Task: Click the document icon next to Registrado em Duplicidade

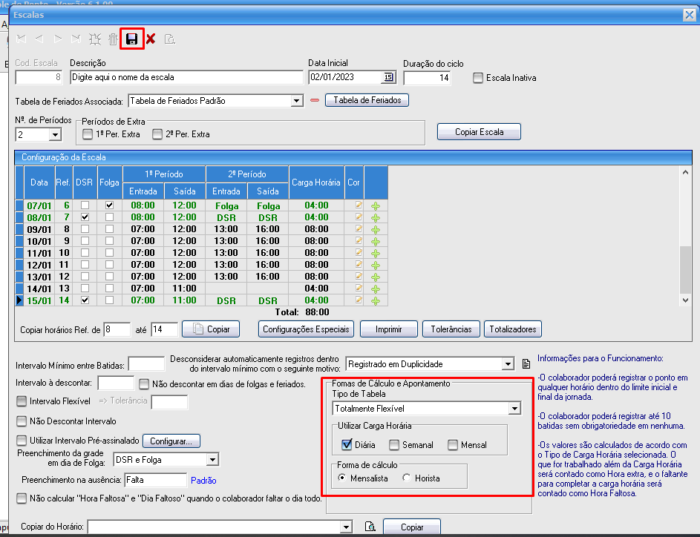Action: tap(526, 364)
